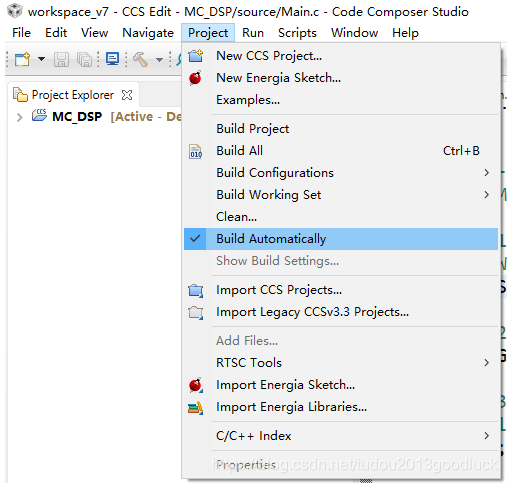Open the Window menu
This screenshot has width=507, height=483.
tap(354, 33)
